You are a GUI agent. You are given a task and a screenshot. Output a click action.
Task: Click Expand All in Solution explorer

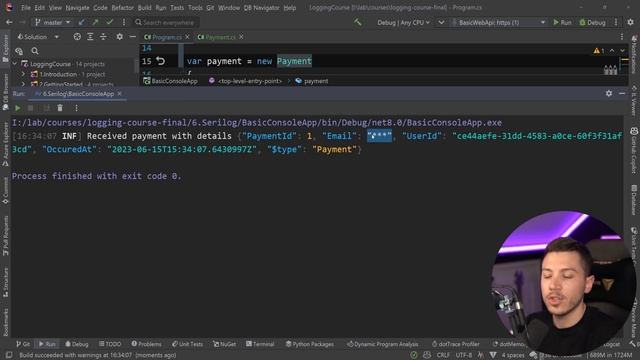(90, 37)
